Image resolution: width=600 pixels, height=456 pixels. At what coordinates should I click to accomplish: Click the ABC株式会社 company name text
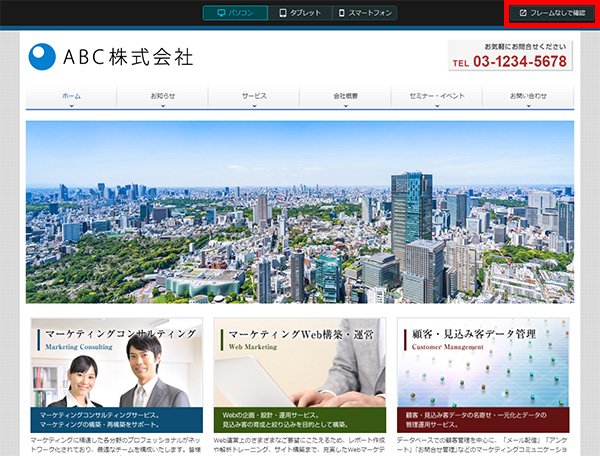tap(128, 56)
